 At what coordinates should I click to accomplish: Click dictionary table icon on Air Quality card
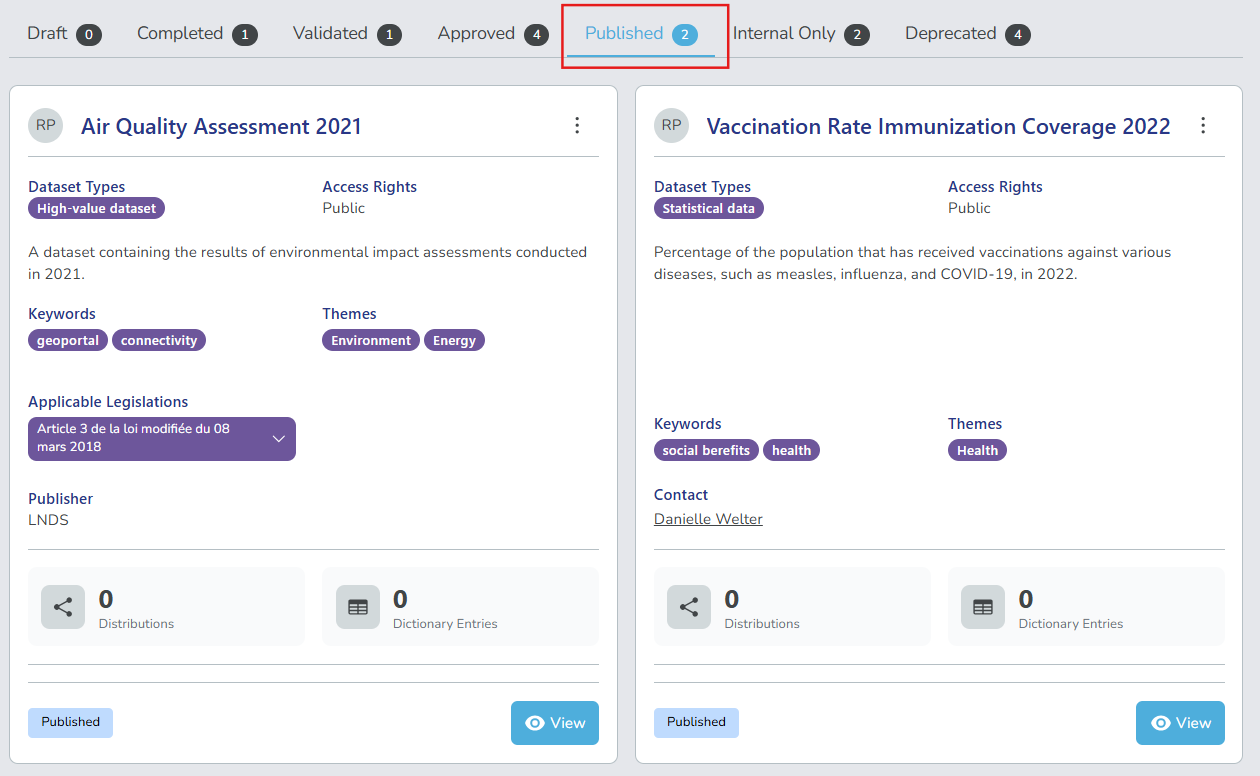[358, 607]
